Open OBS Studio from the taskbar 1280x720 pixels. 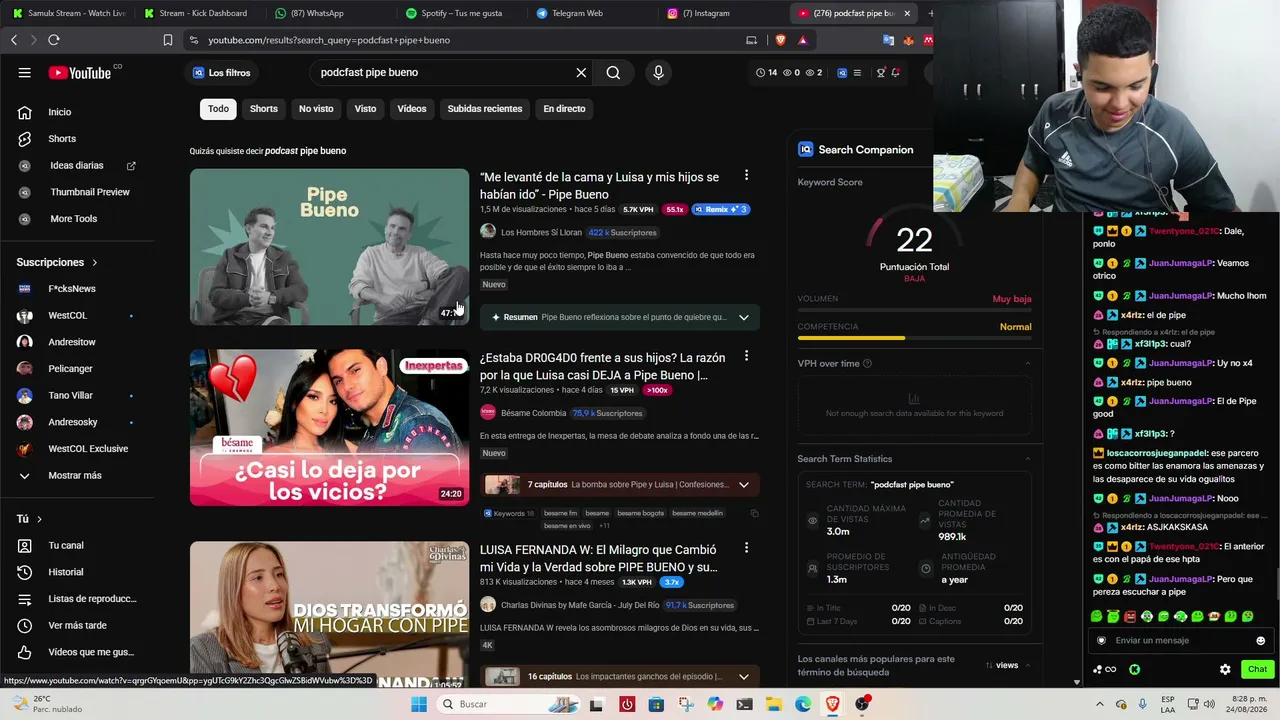pyautogui.click(x=862, y=704)
